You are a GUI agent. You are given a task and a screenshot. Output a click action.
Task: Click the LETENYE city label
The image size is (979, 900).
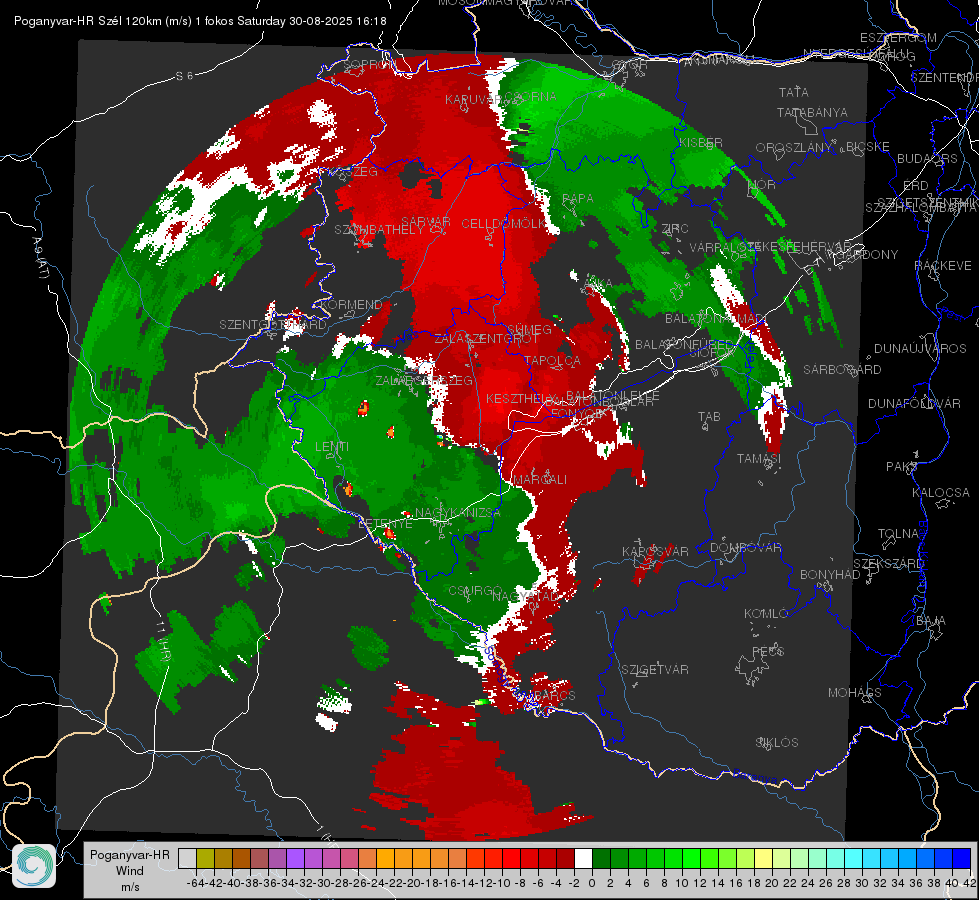385,523
